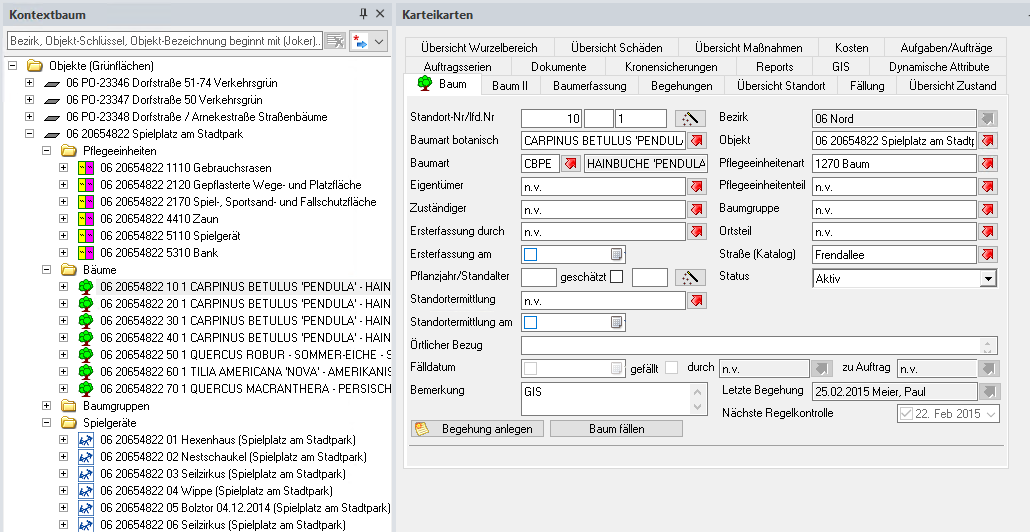Open the Übersicht Schäden tab
The height and width of the screenshot is (532, 1030).
616,48
